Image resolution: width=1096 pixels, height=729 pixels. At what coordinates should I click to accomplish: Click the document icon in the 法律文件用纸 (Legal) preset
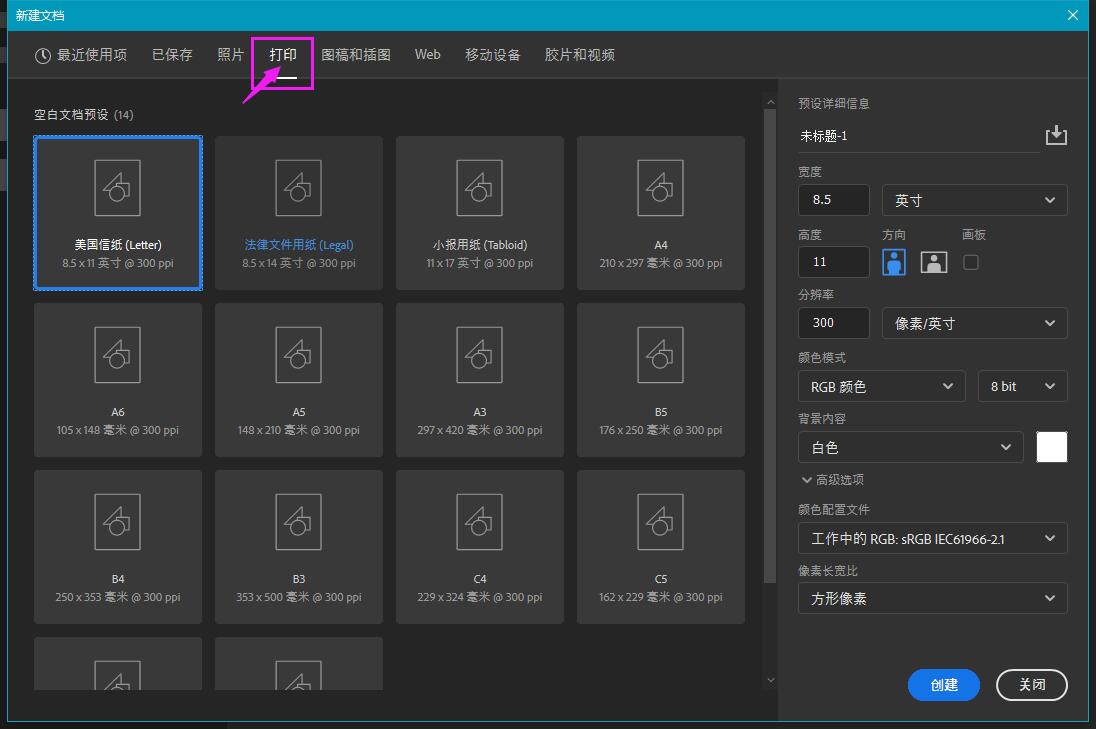point(298,188)
